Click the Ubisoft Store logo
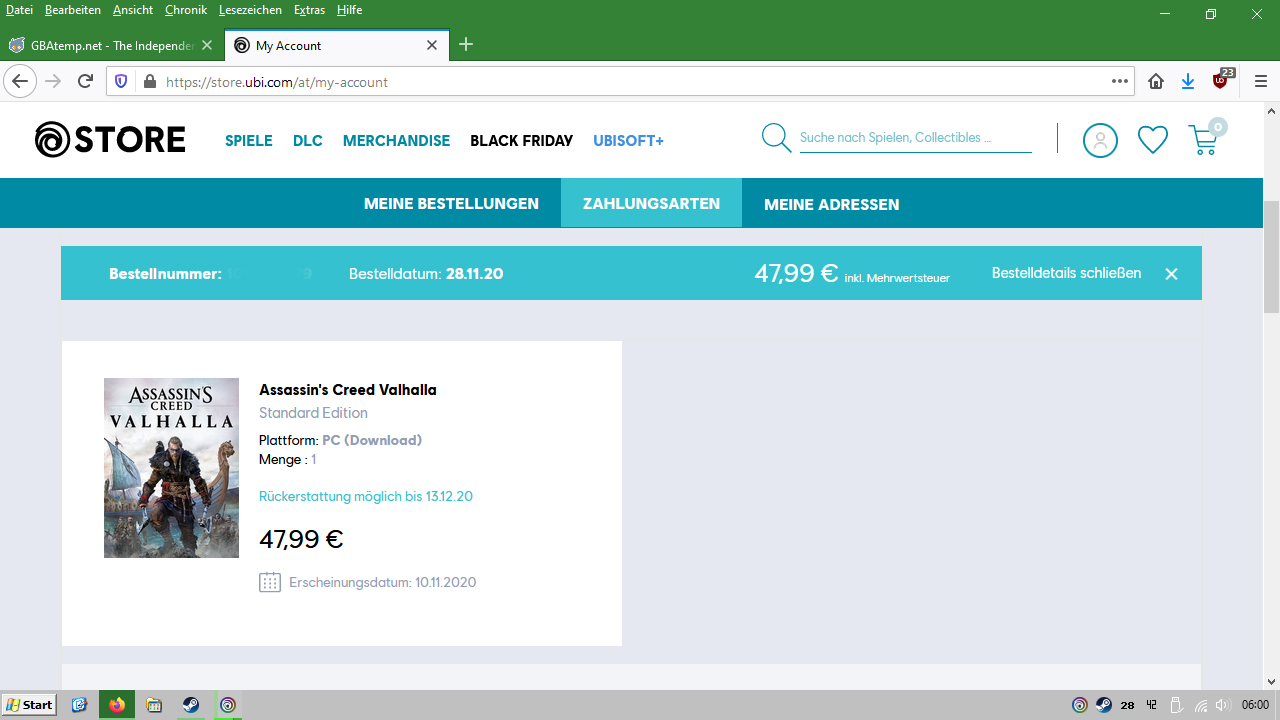Image resolution: width=1280 pixels, height=720 pixels. click(x=110, y=140)
